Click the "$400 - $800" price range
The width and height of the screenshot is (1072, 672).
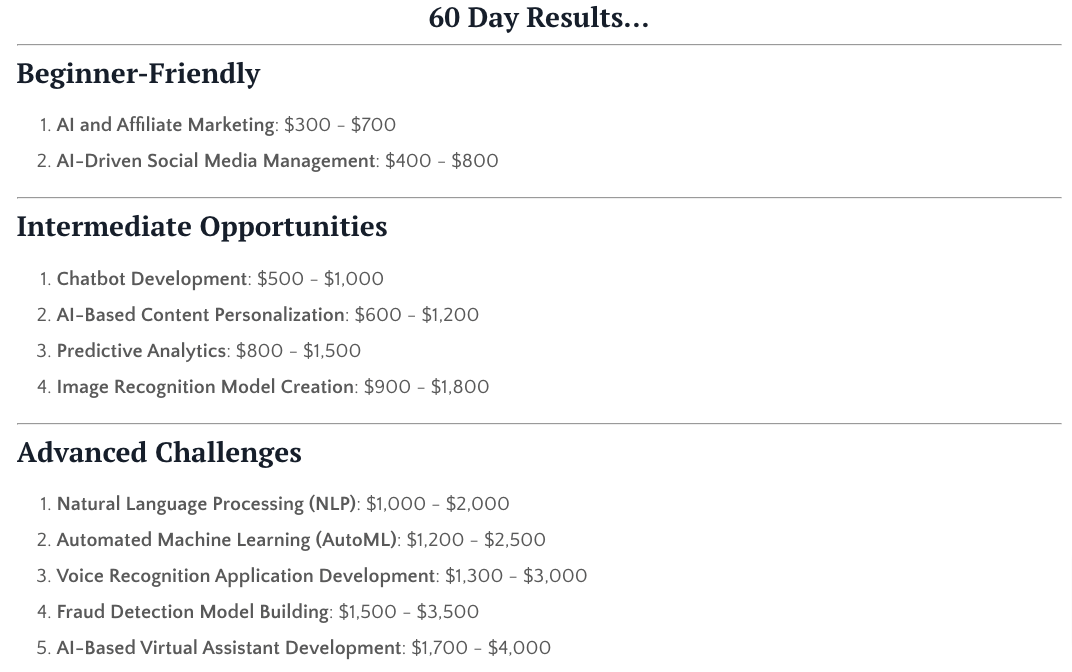442,161
